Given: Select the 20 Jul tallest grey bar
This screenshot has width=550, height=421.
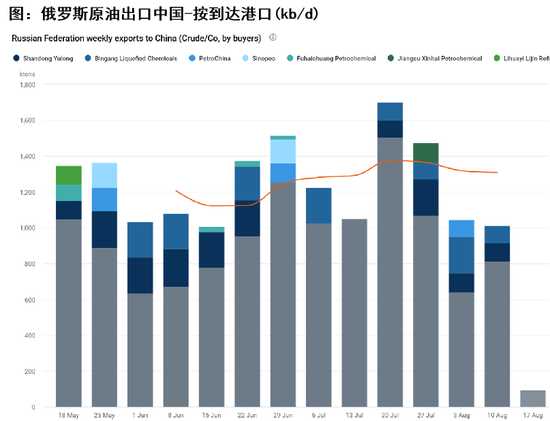Looking at the screenshot, I should (x=390, y=272).
